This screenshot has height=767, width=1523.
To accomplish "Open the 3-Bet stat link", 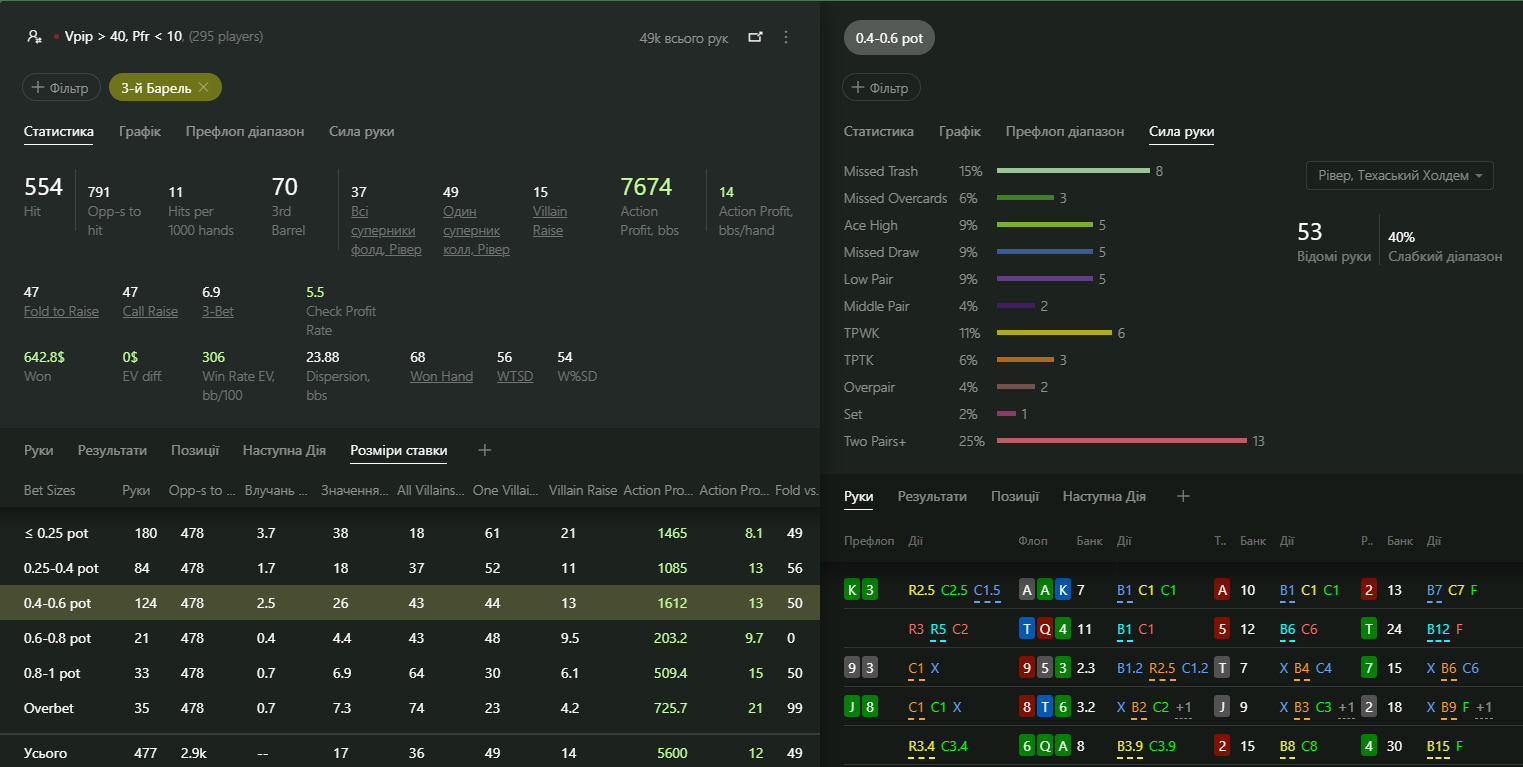I will 218,311.
